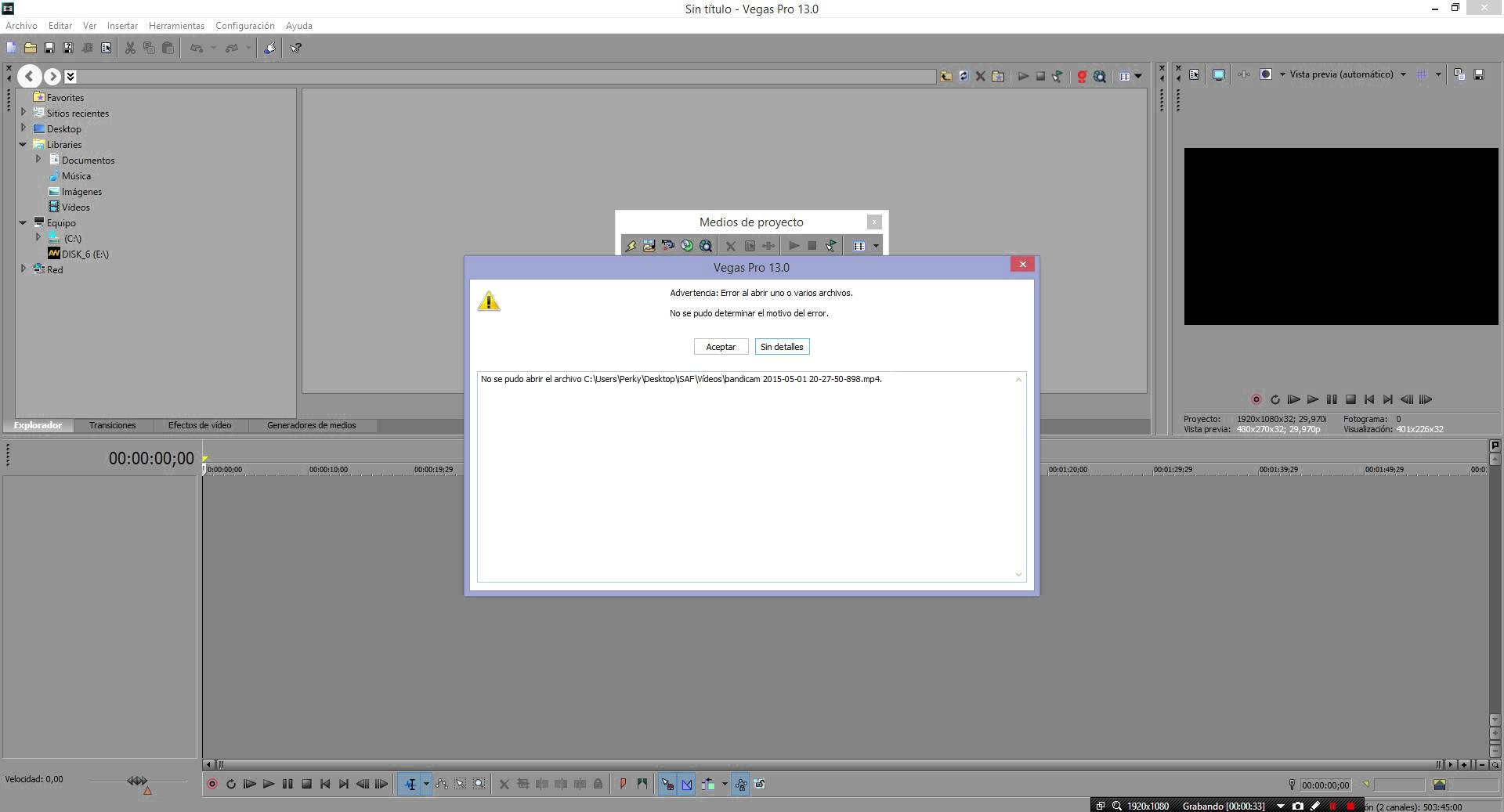Click the Sin detalles button
Screen dimensions: 1504x812
tap(782, 347)
